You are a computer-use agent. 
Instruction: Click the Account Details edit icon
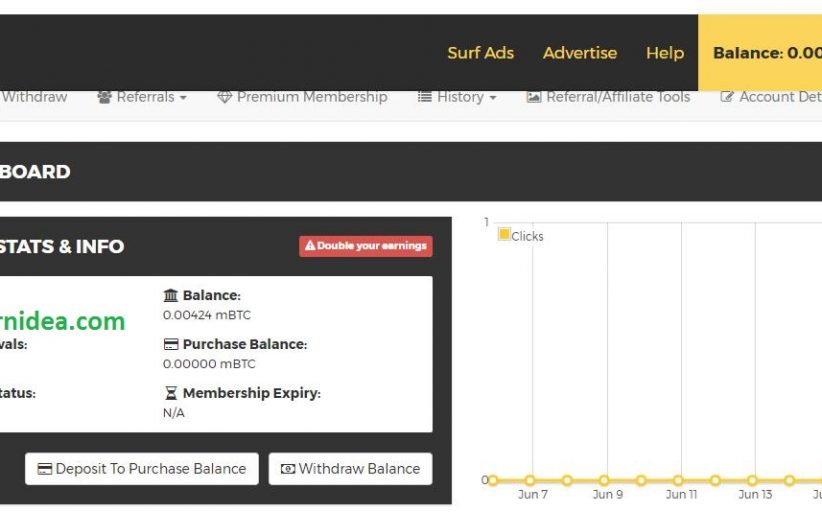point(727,97)
